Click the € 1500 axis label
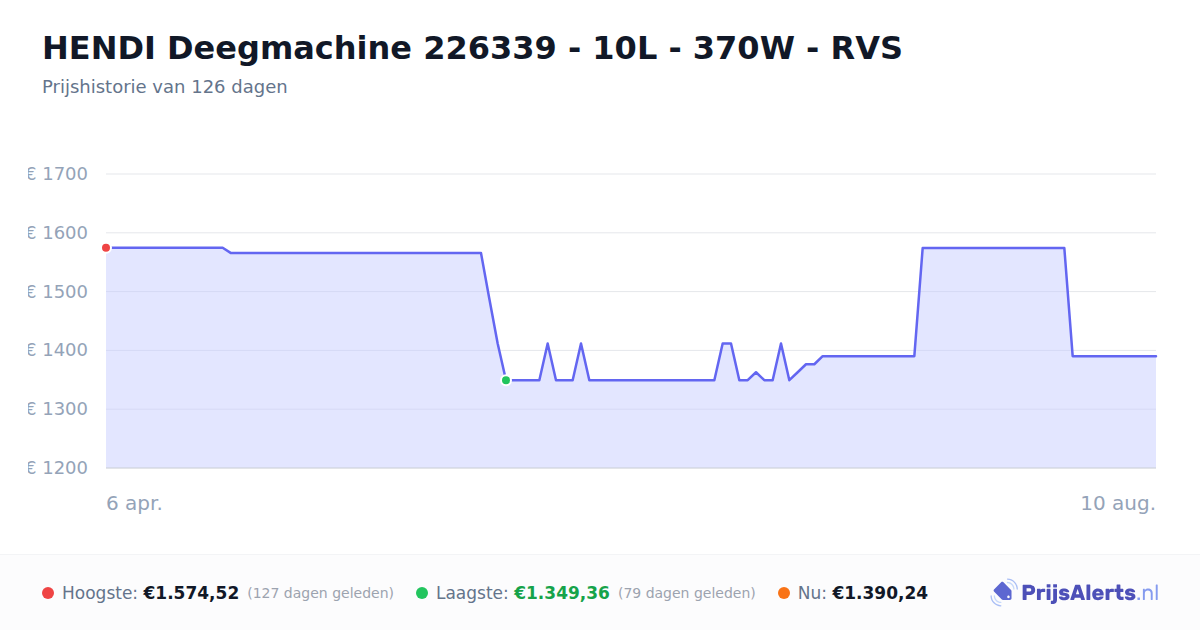1200x630 pixels. pos(57,292)
